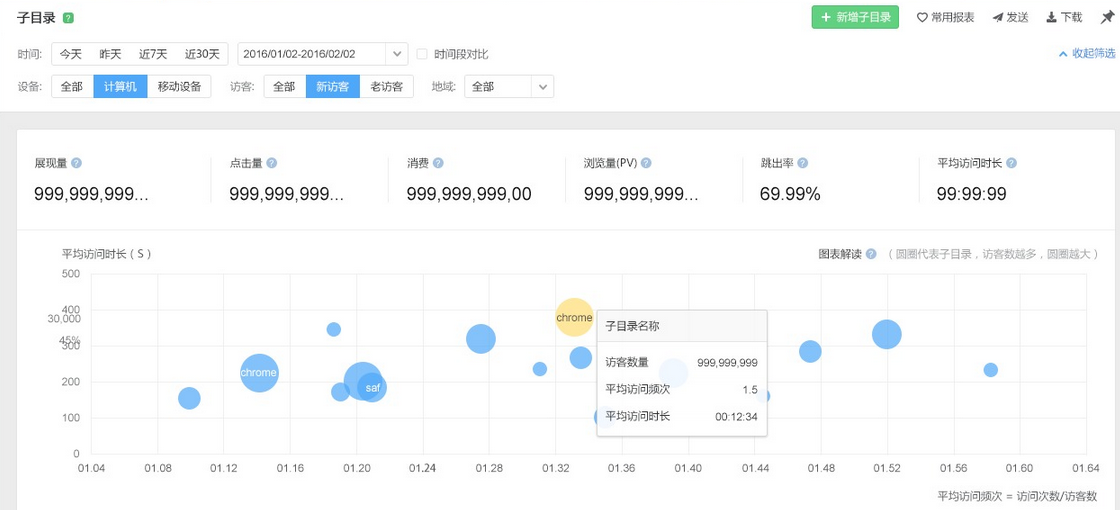Select 老访客 visitor filter

[x=386, y=87]
